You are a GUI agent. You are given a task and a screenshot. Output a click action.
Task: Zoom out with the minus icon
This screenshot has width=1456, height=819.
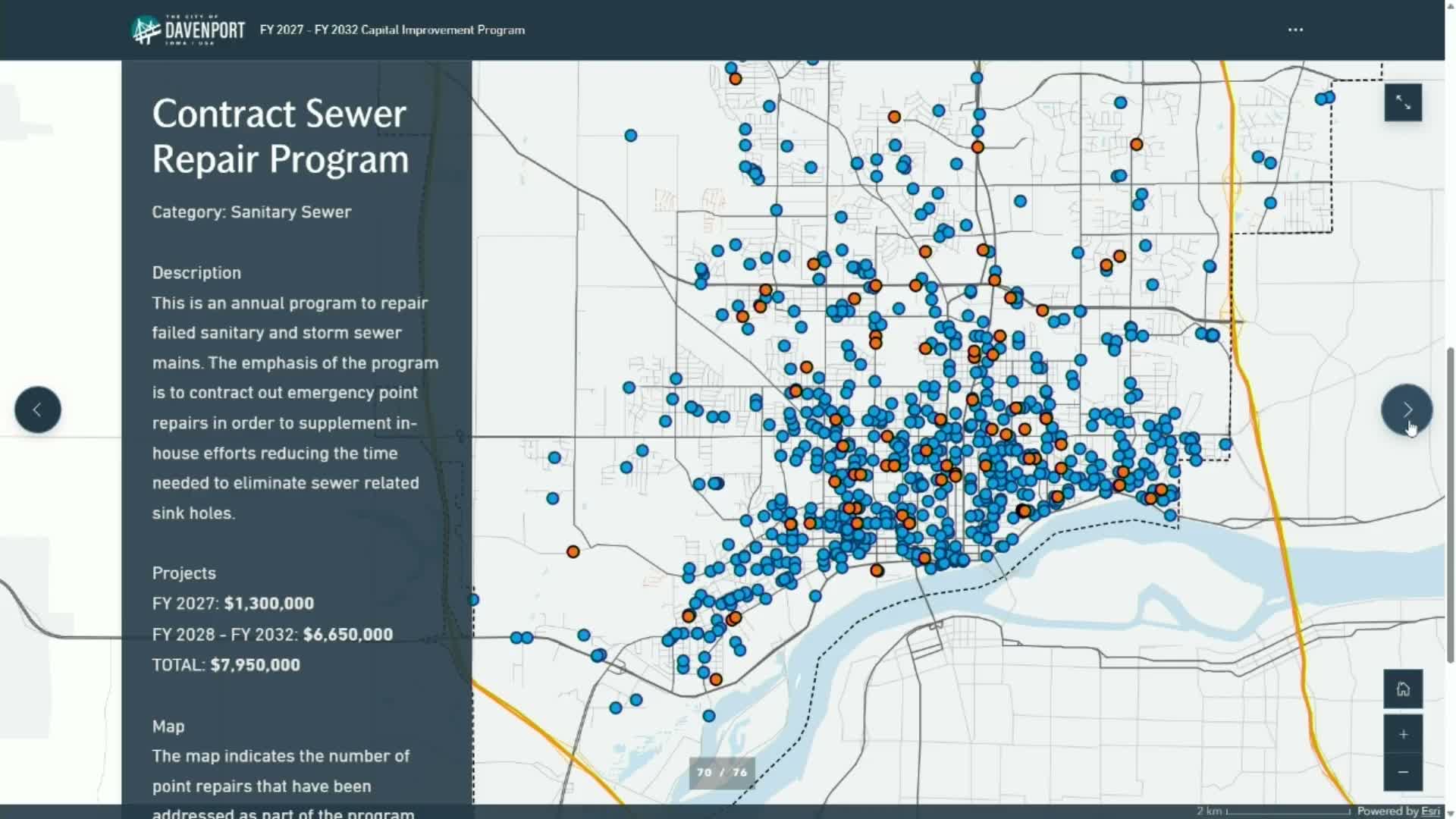click(1404, 771)
